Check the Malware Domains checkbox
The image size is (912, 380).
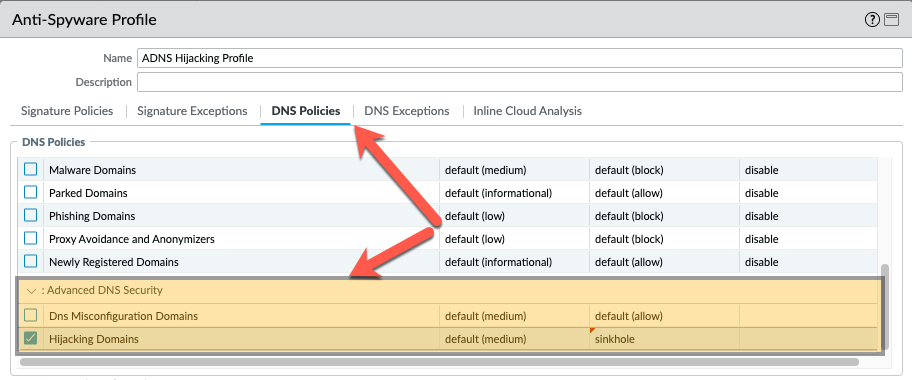point(30,170)
